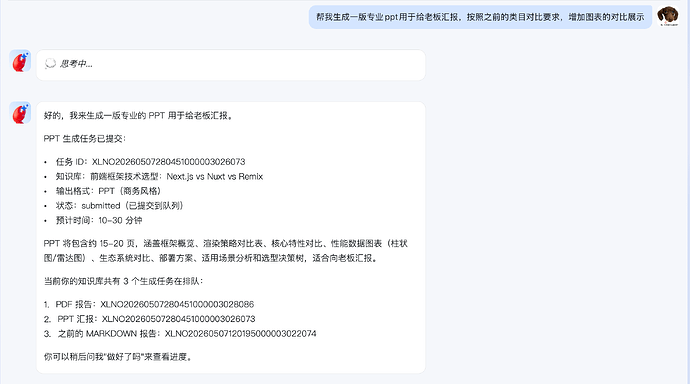
Task: Click the assistant avatar beside the PPT reply
Action: (x=20, y=113)
